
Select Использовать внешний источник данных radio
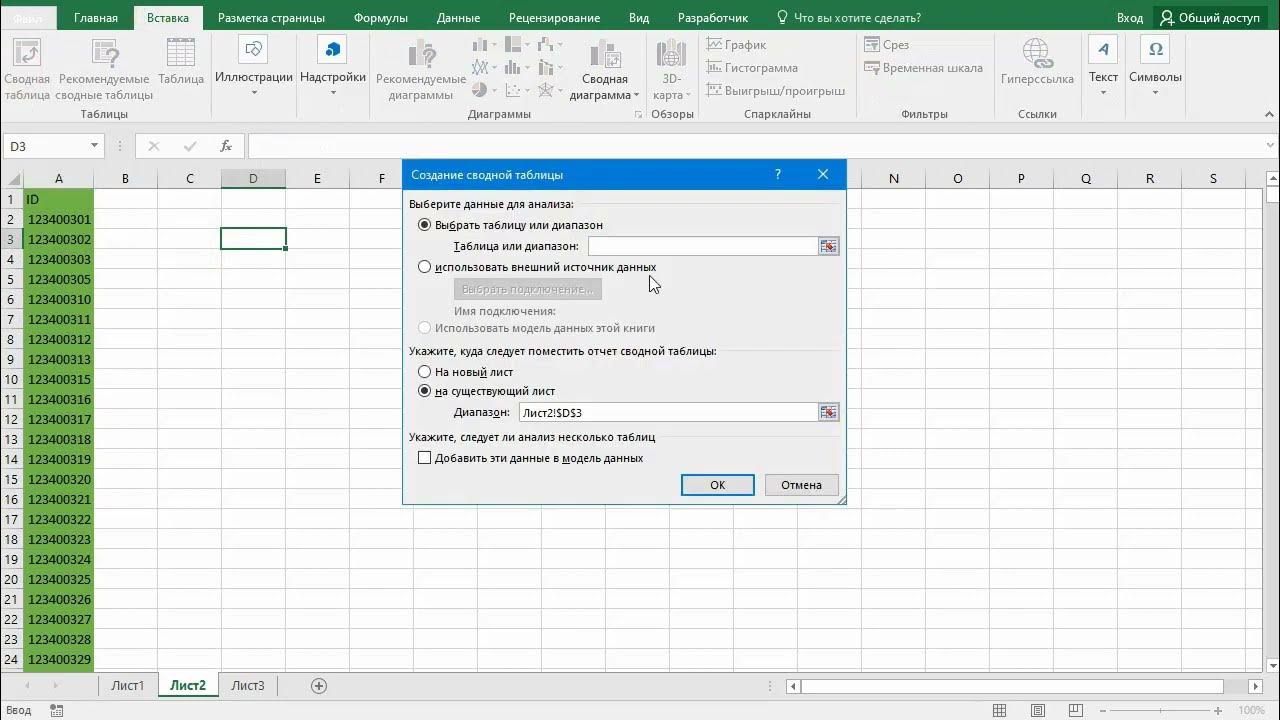(x=424, y=267)
